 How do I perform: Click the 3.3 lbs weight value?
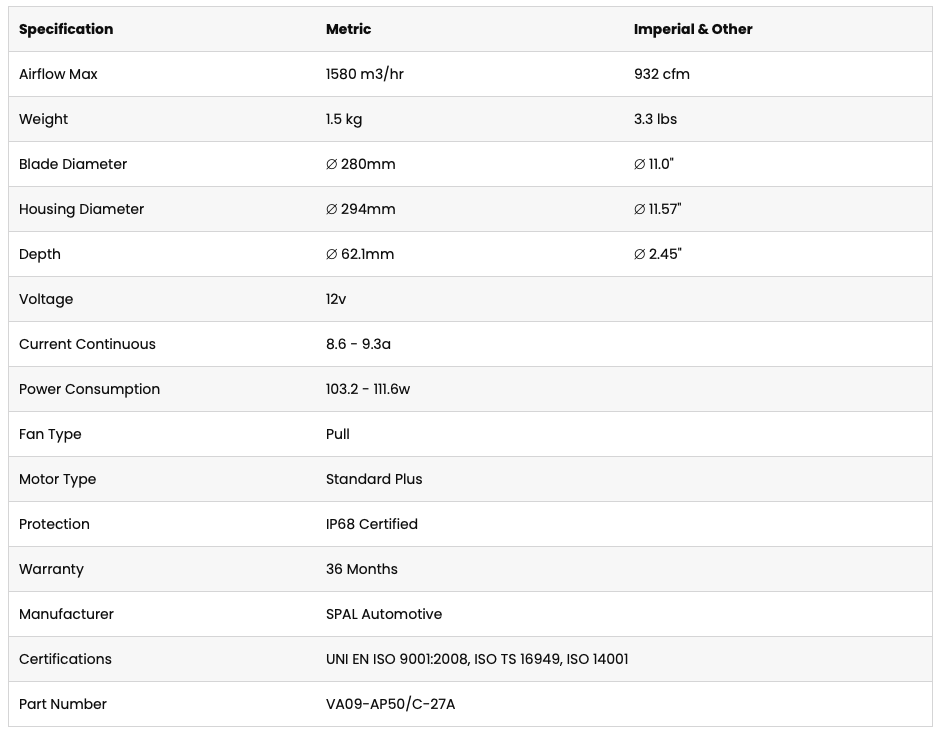(655, 119)
